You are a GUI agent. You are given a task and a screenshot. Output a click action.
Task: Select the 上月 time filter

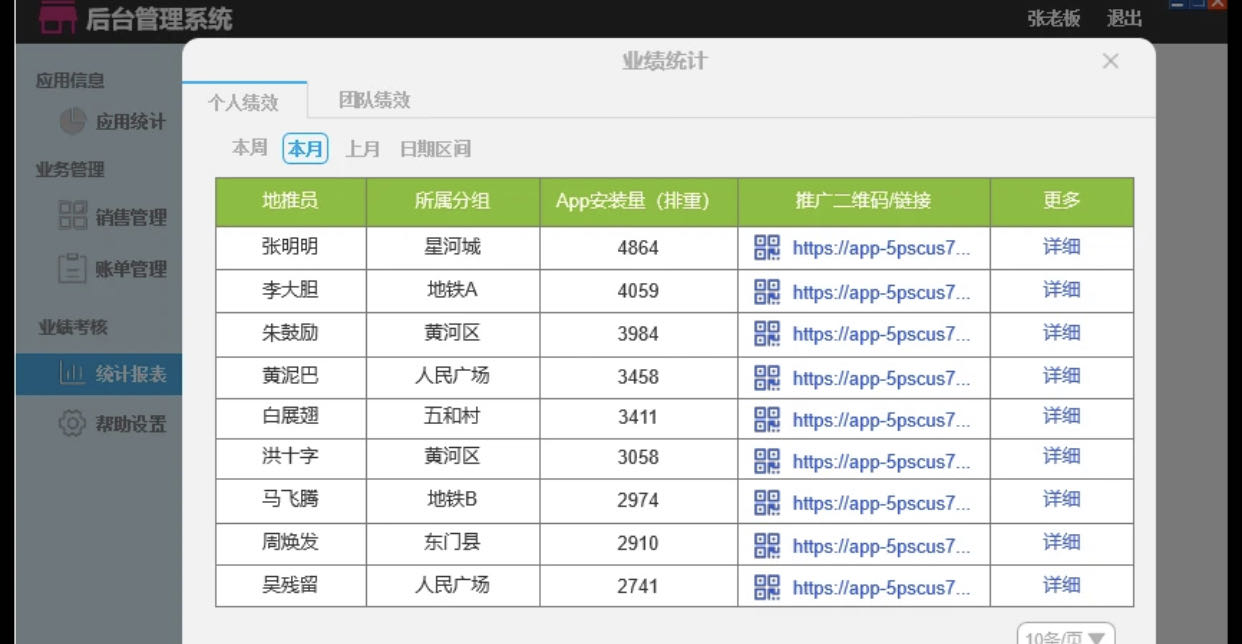pyautogui.click(x=363, y=149)
